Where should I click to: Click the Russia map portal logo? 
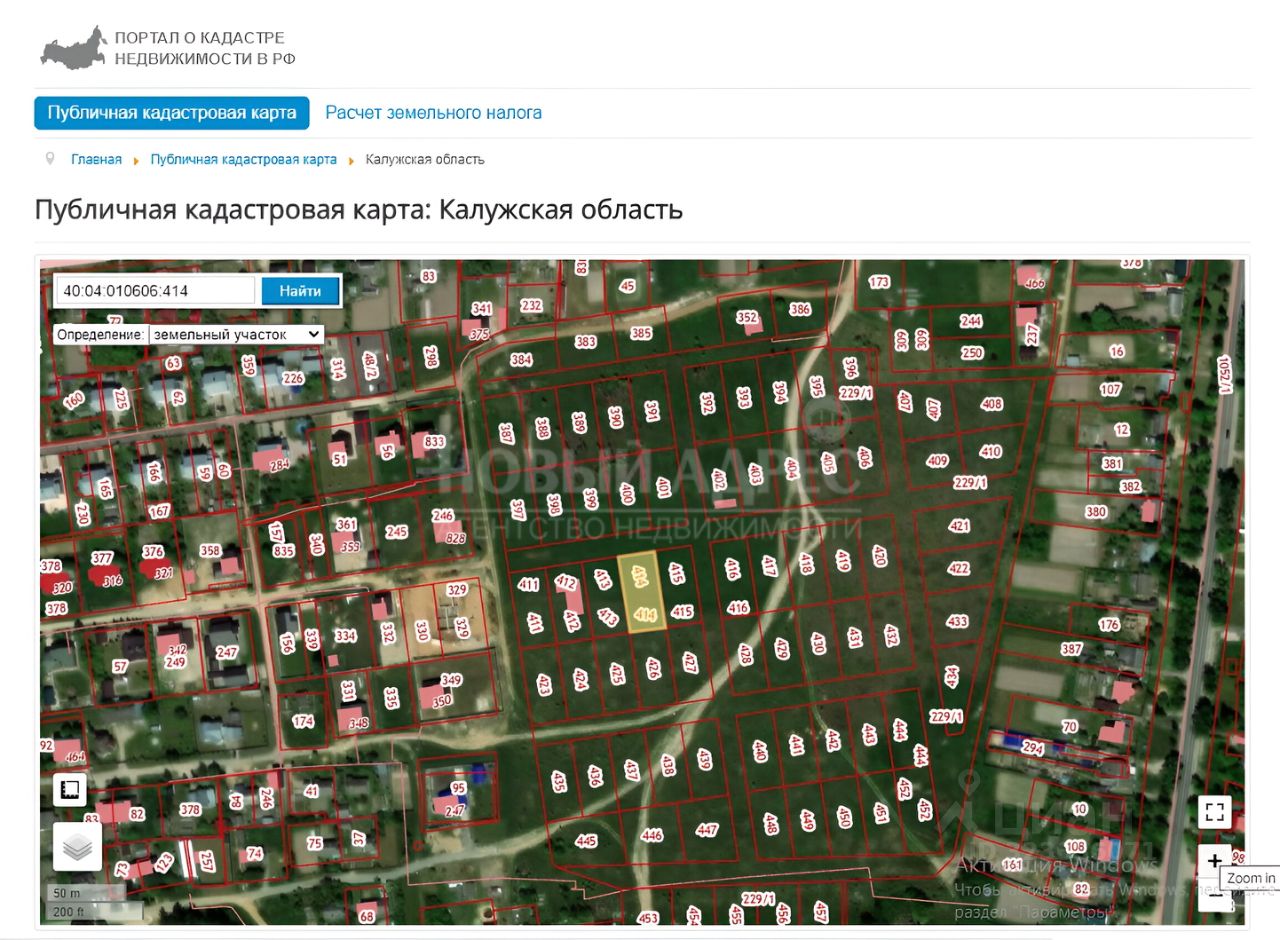tap(73, 47)
